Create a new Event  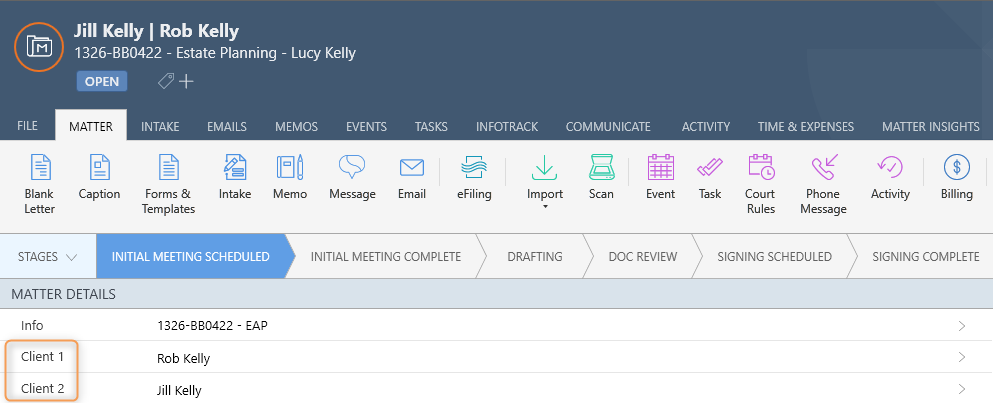[661, 177]
